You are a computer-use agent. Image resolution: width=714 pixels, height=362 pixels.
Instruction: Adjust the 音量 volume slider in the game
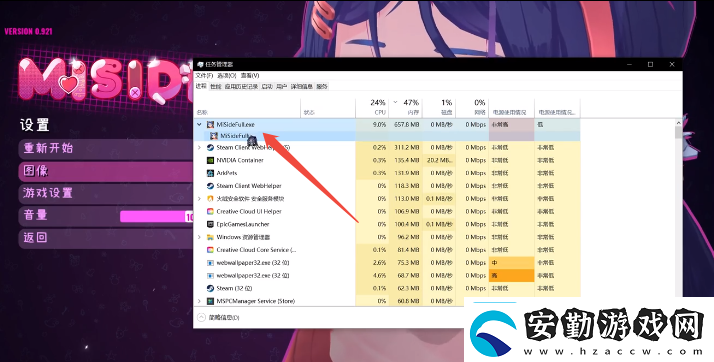pyautogui.click(x=157, y=216)
